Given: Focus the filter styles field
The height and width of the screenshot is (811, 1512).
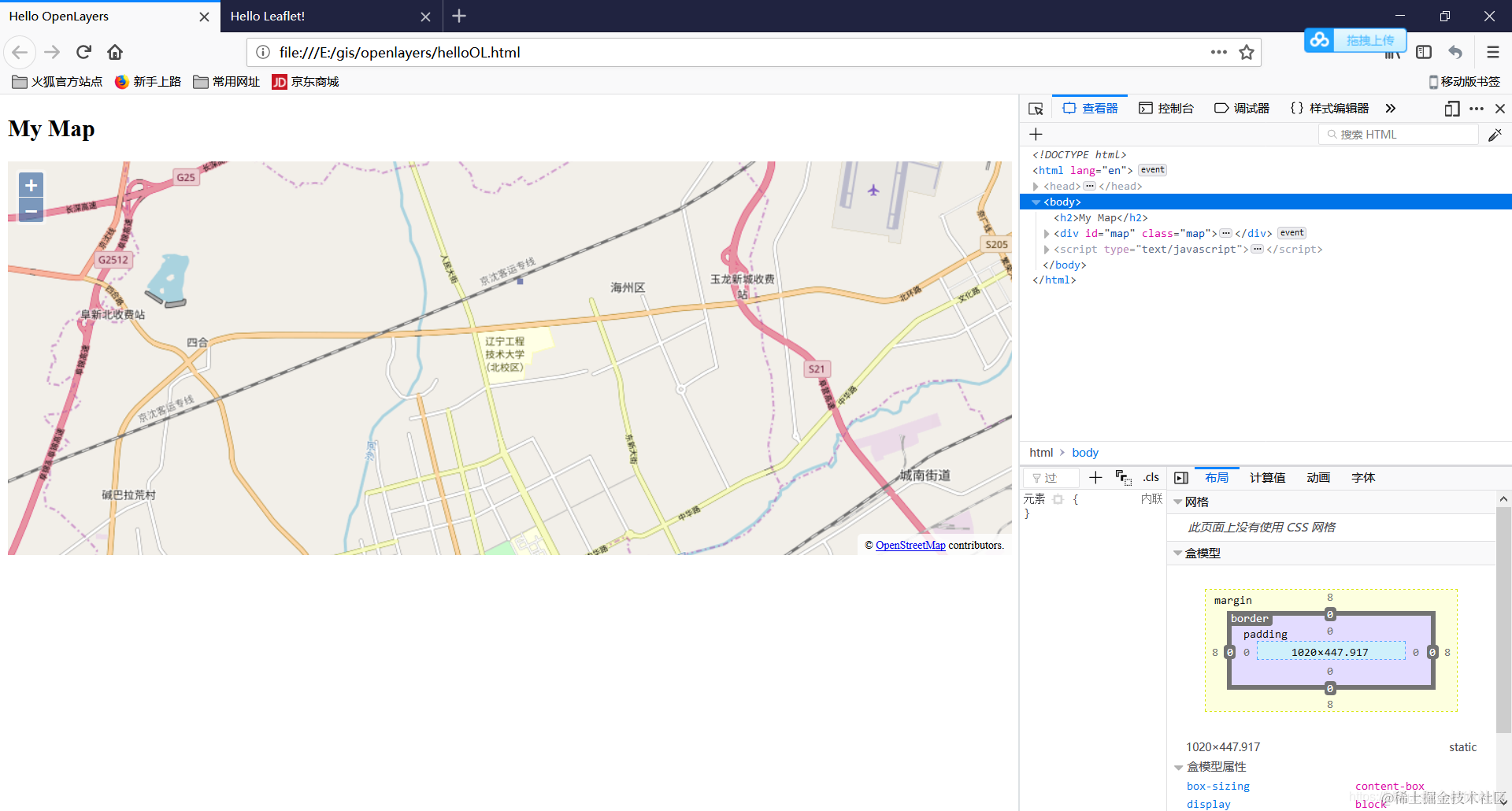Looking at the screenshot, I should click(1051, 478).
